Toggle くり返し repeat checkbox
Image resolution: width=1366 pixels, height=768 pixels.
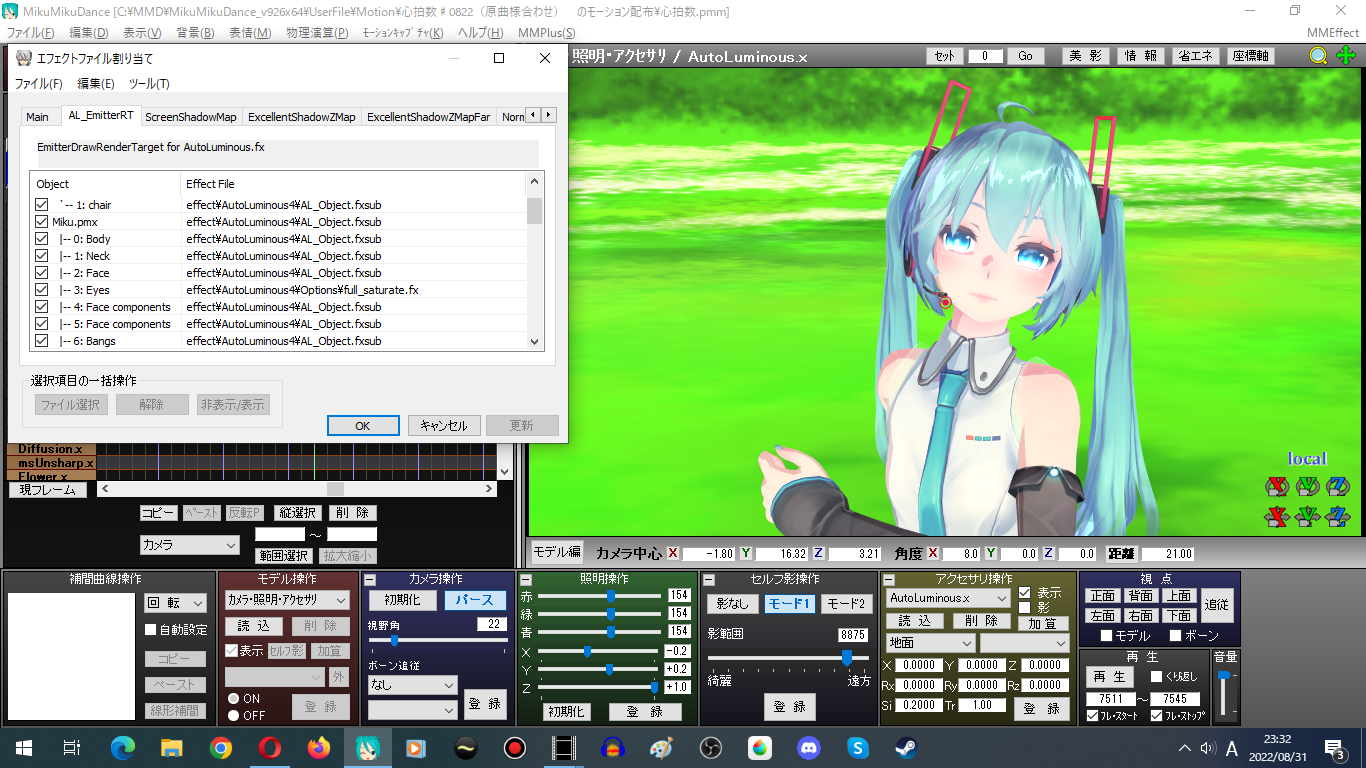pos(1157,677)
